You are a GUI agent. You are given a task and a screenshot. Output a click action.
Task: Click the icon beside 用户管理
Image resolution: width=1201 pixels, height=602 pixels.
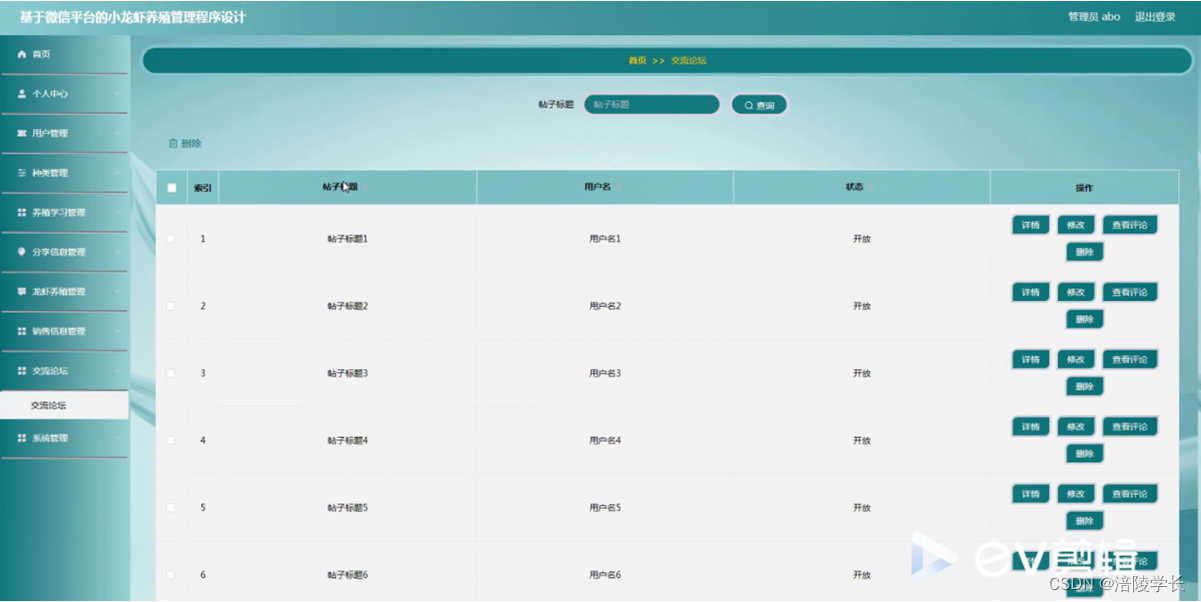[x=22, y=133]
